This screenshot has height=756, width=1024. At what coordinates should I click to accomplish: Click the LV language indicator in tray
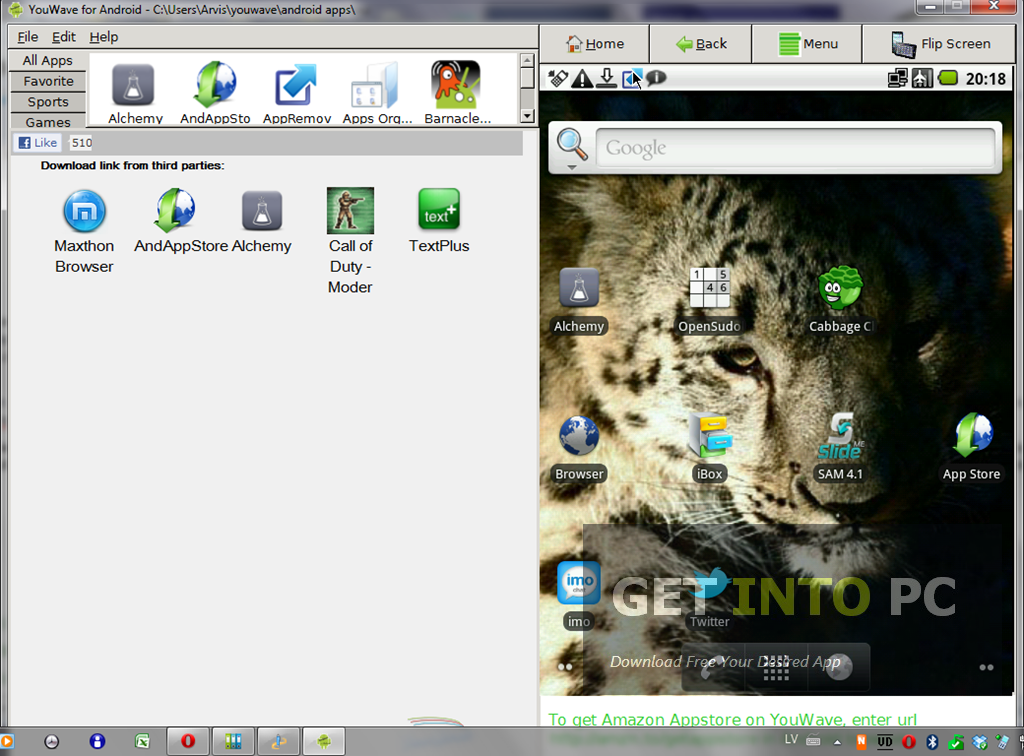click(x=791, y=740)
